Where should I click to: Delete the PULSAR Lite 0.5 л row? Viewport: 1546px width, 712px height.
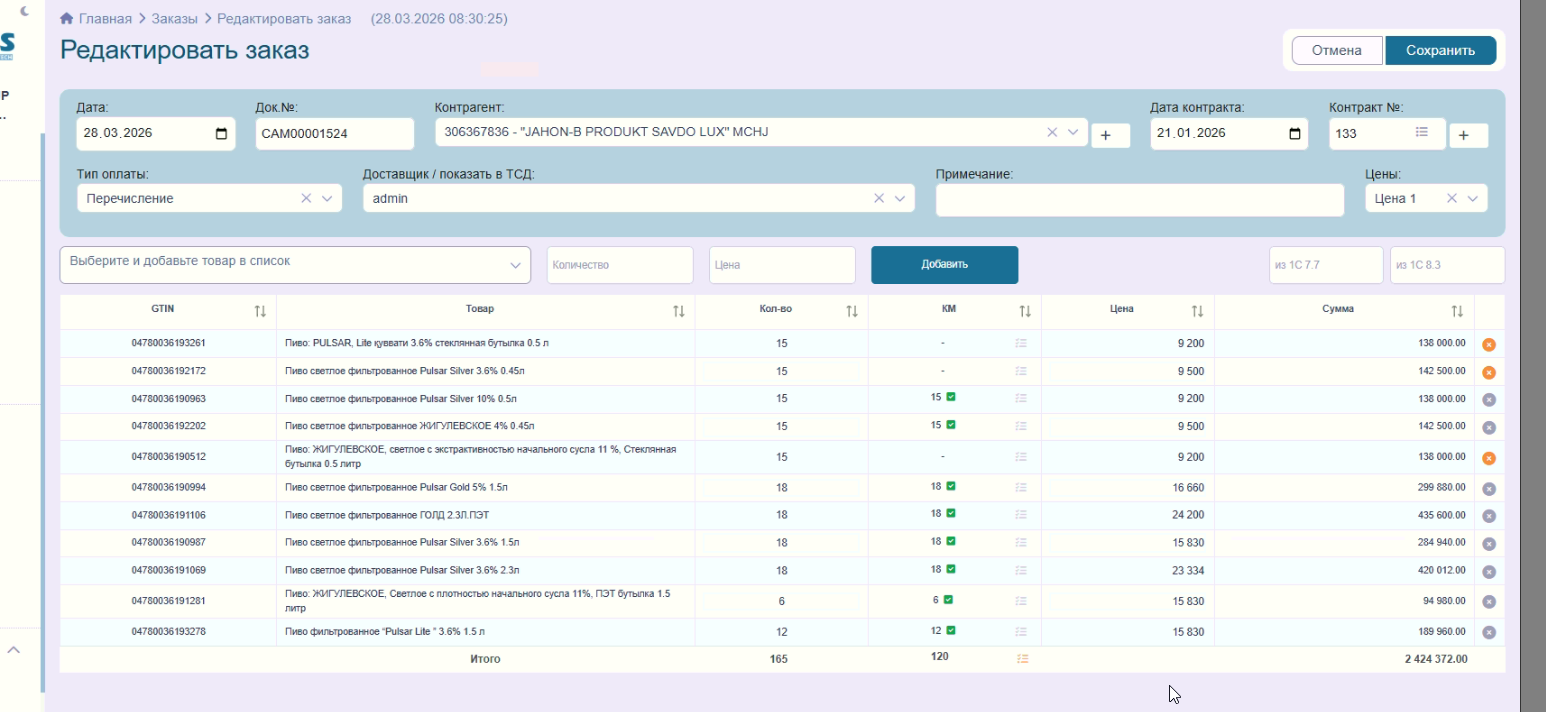click(x=1488, y=344)
